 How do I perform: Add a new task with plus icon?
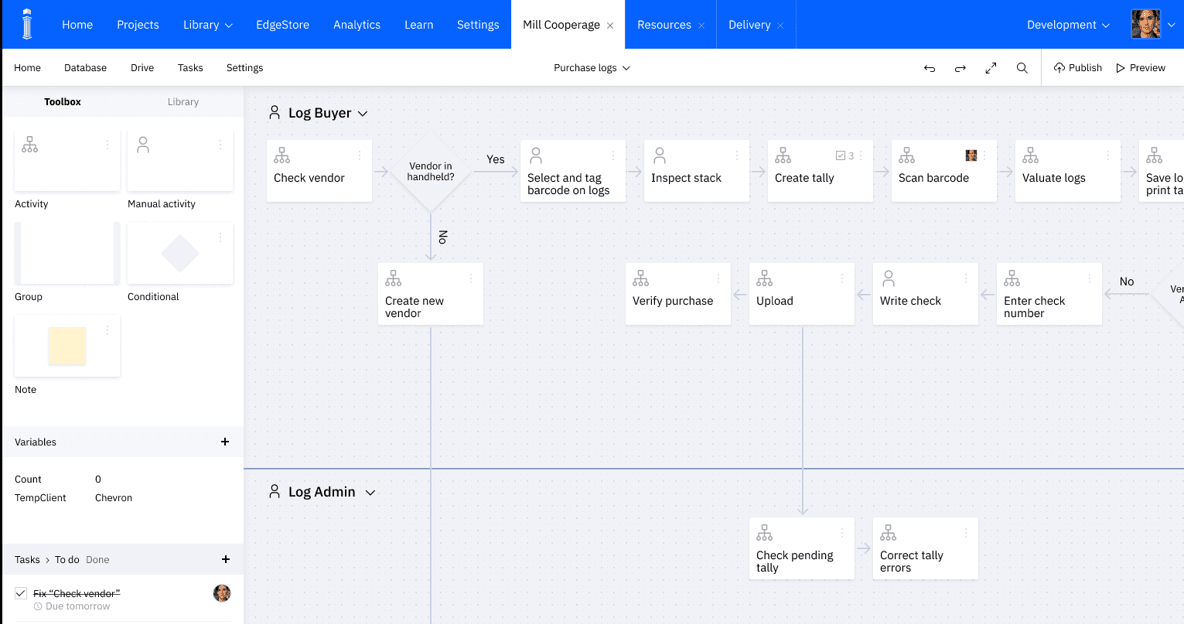click(x=225, y=560)
